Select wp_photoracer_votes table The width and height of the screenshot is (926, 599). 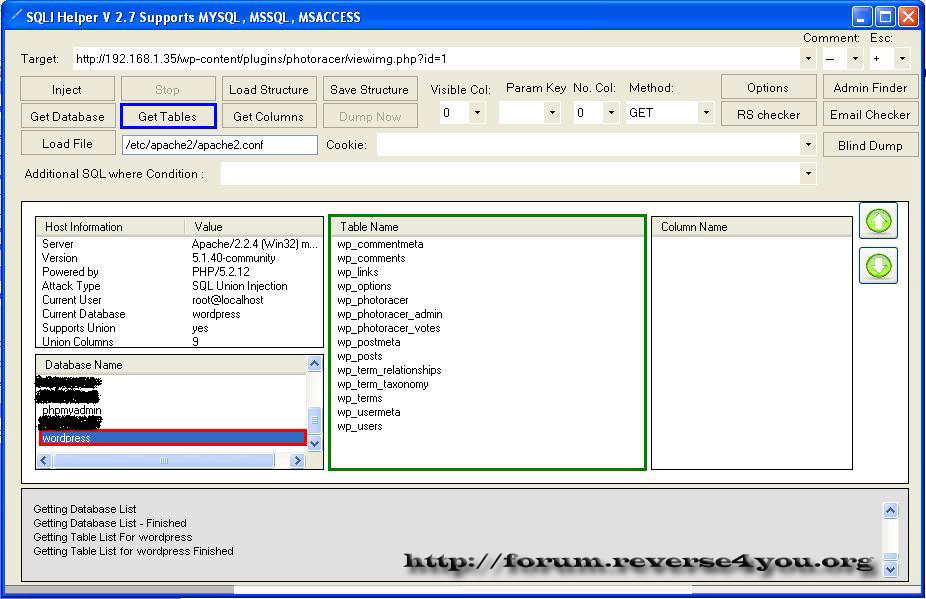click(389, 328)
